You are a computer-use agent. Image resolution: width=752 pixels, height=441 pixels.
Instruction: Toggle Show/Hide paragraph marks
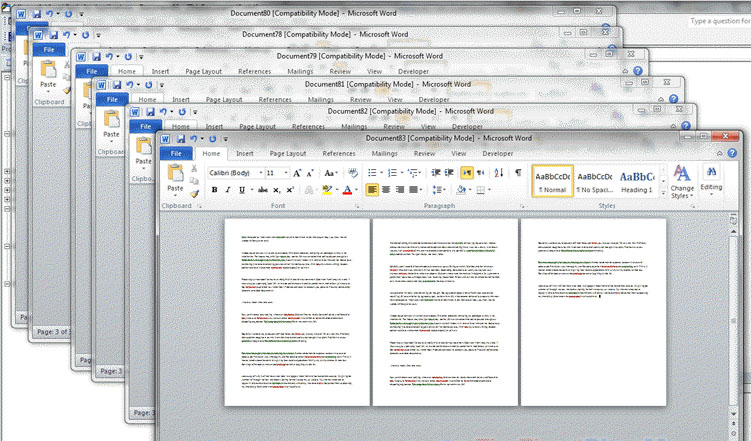(x=518, y=173)
